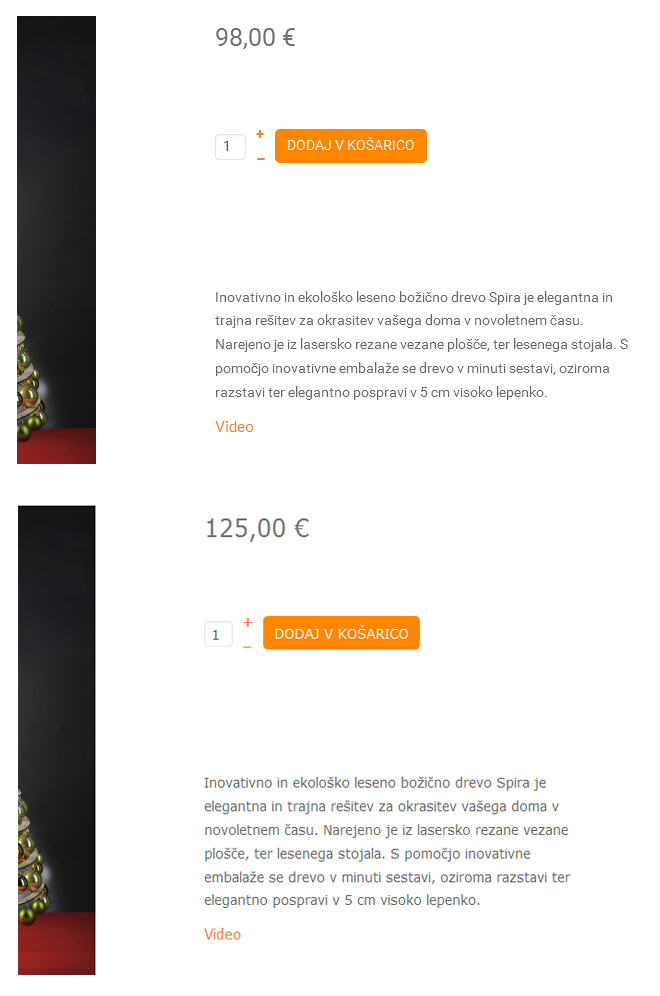Click top description line starting 'Narejeno je iz lasersko'
The height and width of the screenshot is (996, 660).
click(x=421, y=344)
